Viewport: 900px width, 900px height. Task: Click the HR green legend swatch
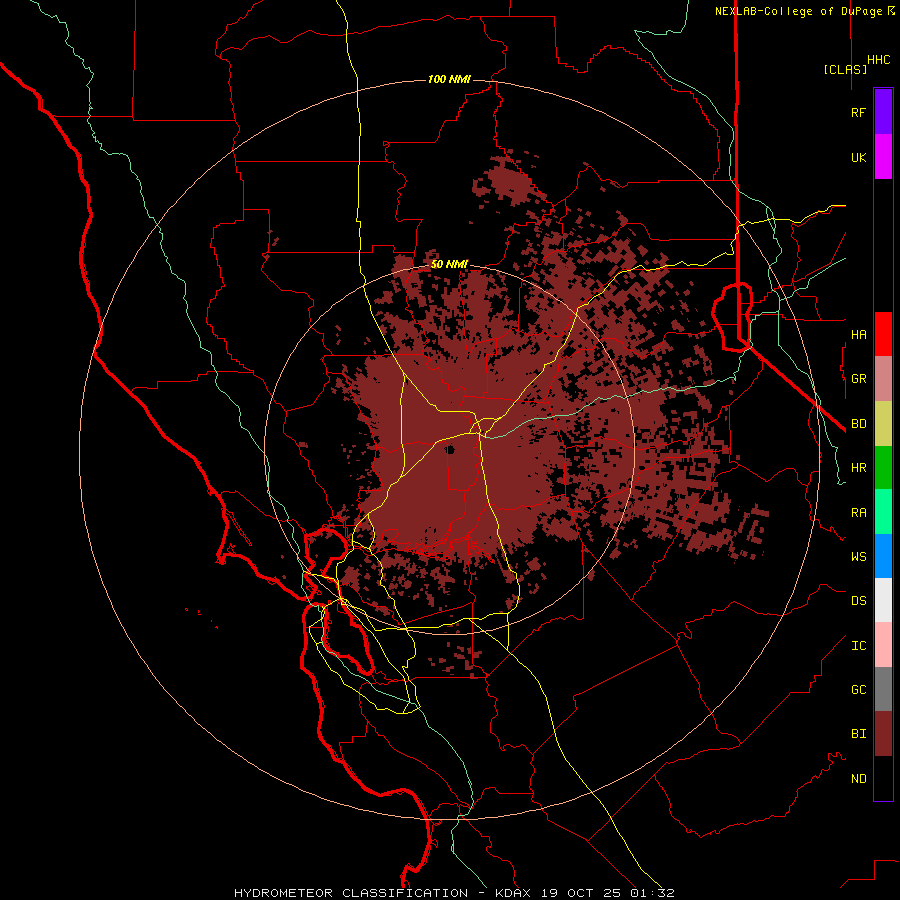point(883,468)
